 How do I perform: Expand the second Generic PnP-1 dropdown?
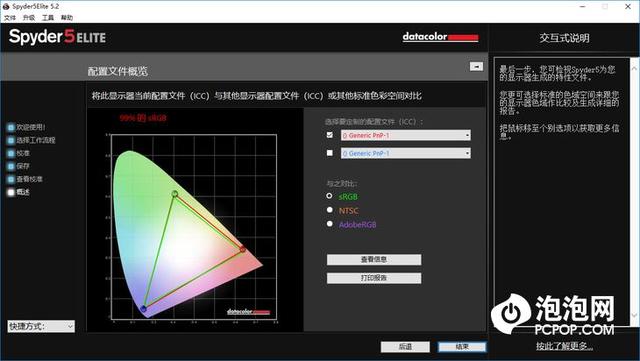click(x=406, y=153)
